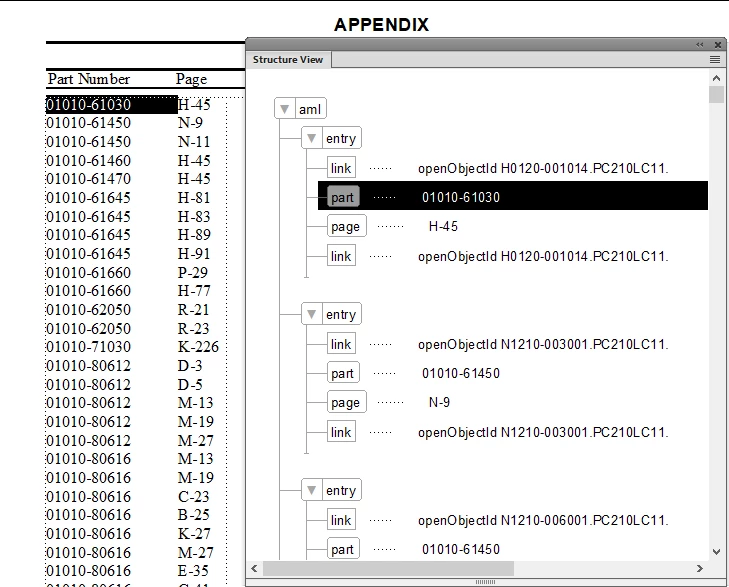
Task: Click the scroll right arrow in Structure View
Action: [x=699, y=568]
